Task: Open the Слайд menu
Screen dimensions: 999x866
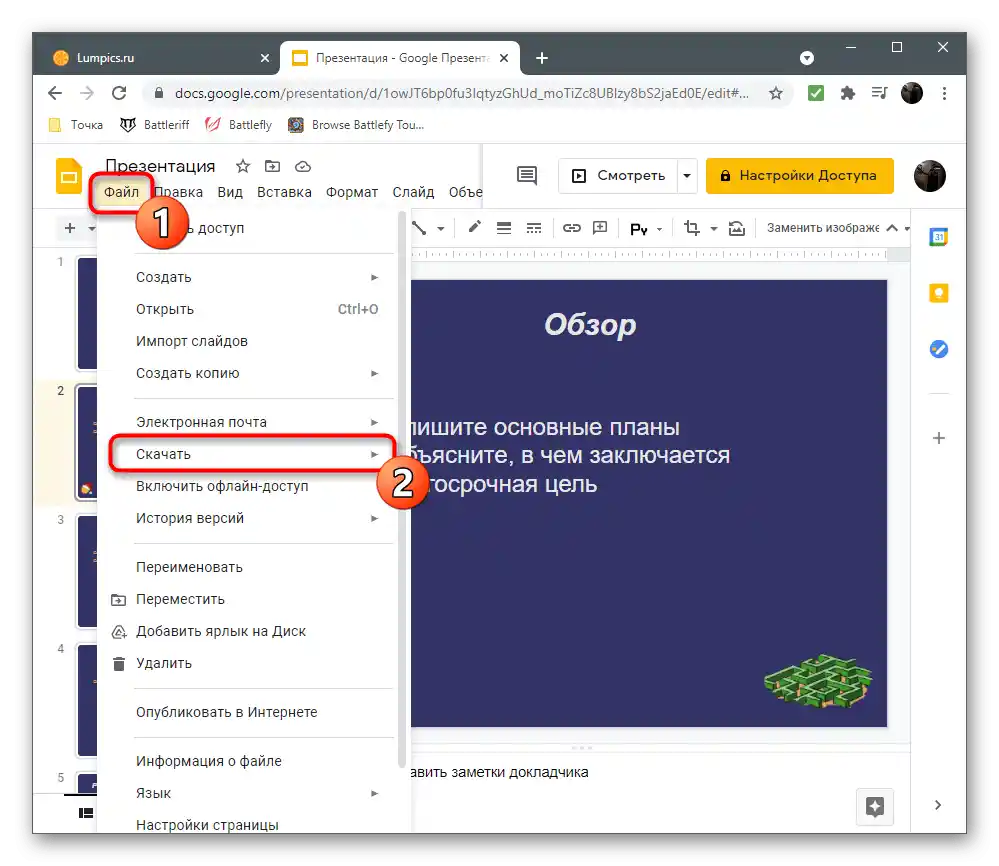Action: click(x=413, y=192)
